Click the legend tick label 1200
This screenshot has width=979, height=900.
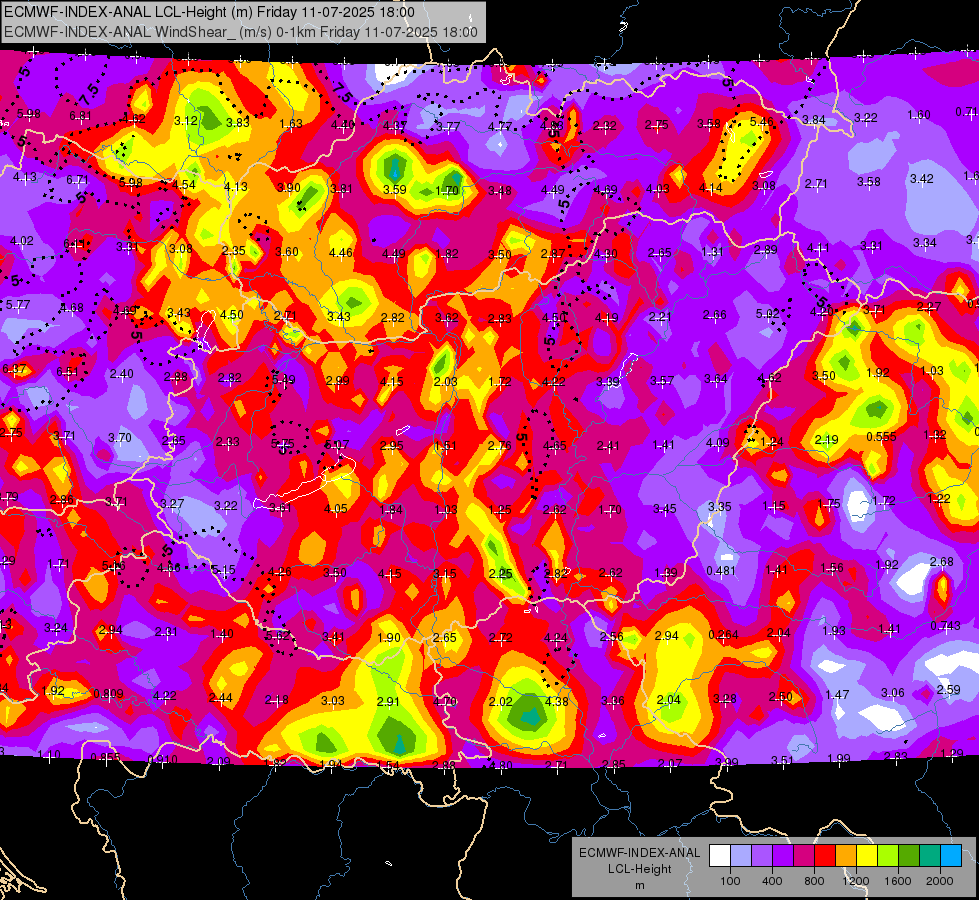coord(855,881)
